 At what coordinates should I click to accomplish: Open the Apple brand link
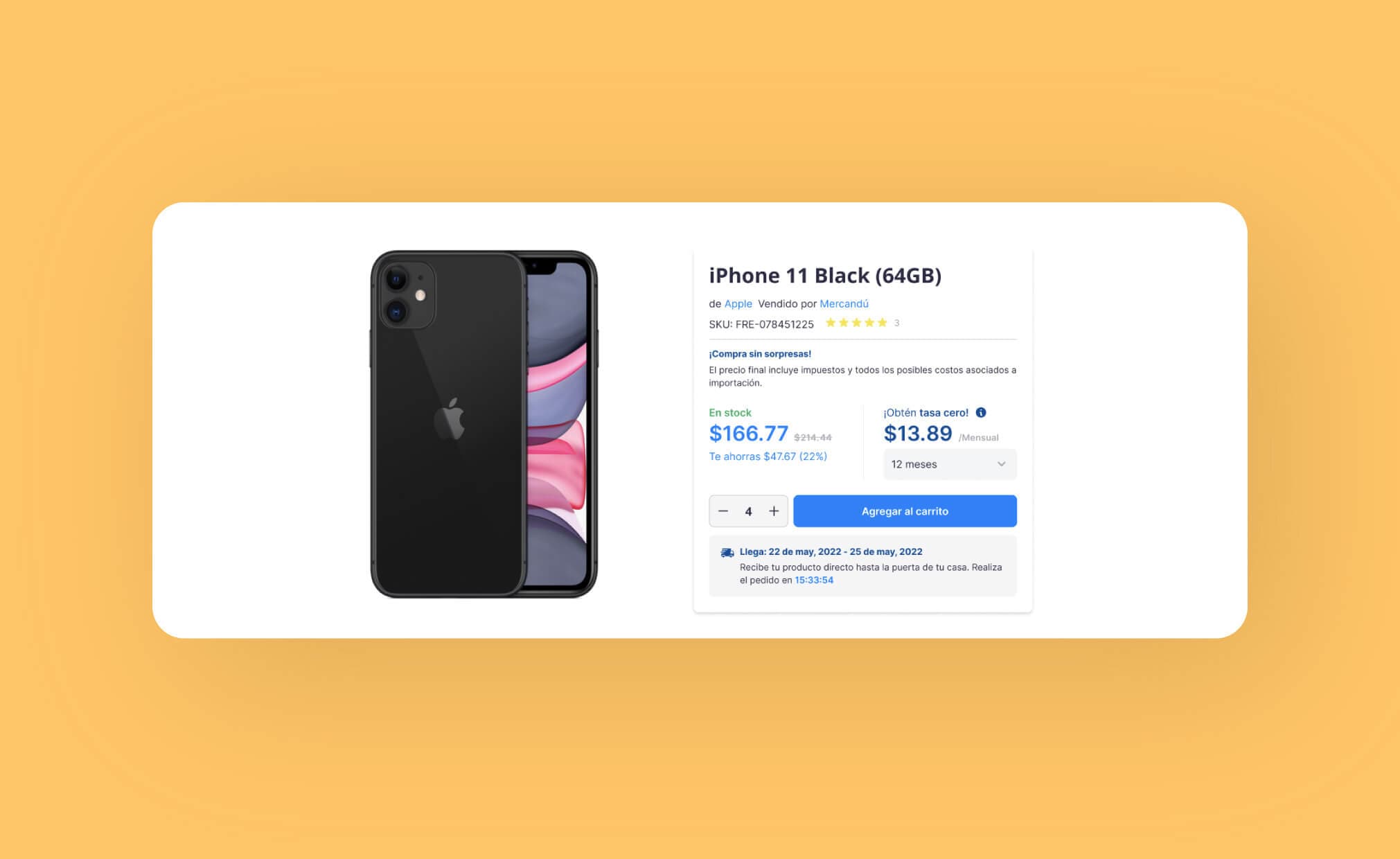738,303
